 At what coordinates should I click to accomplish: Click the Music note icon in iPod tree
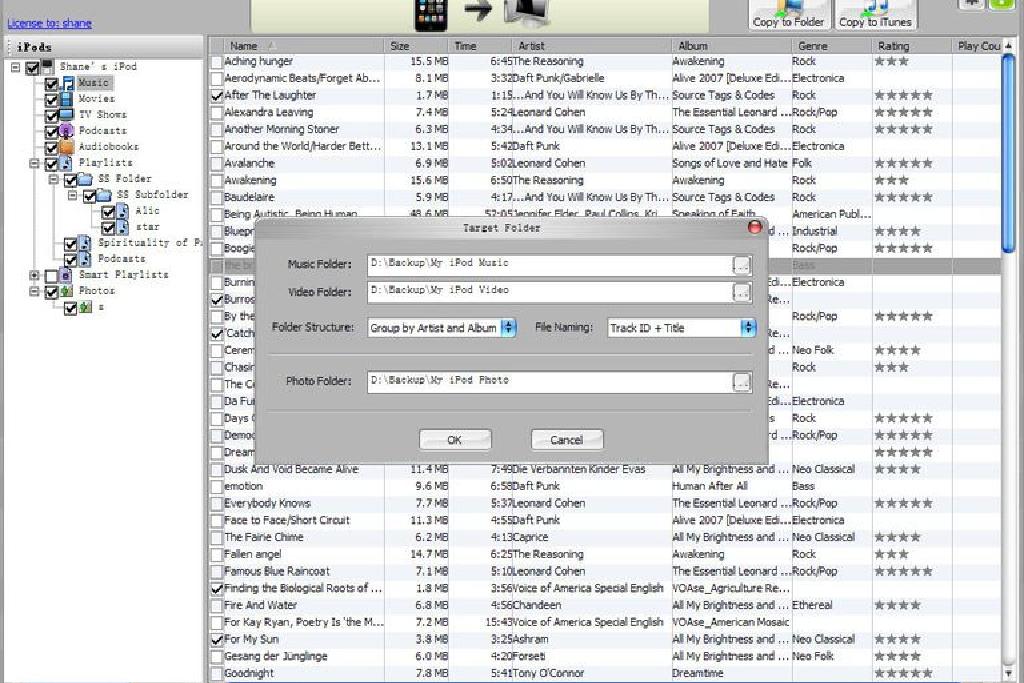coord(67,83)
